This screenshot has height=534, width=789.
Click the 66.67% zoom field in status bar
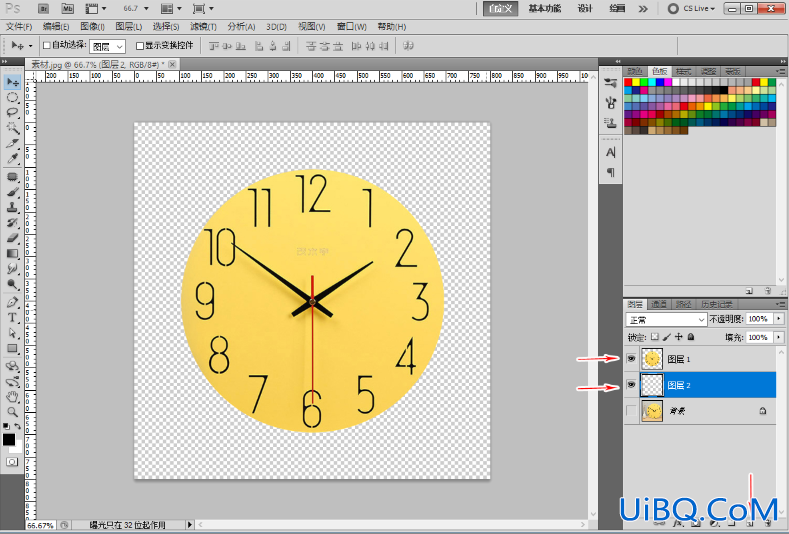40,525
